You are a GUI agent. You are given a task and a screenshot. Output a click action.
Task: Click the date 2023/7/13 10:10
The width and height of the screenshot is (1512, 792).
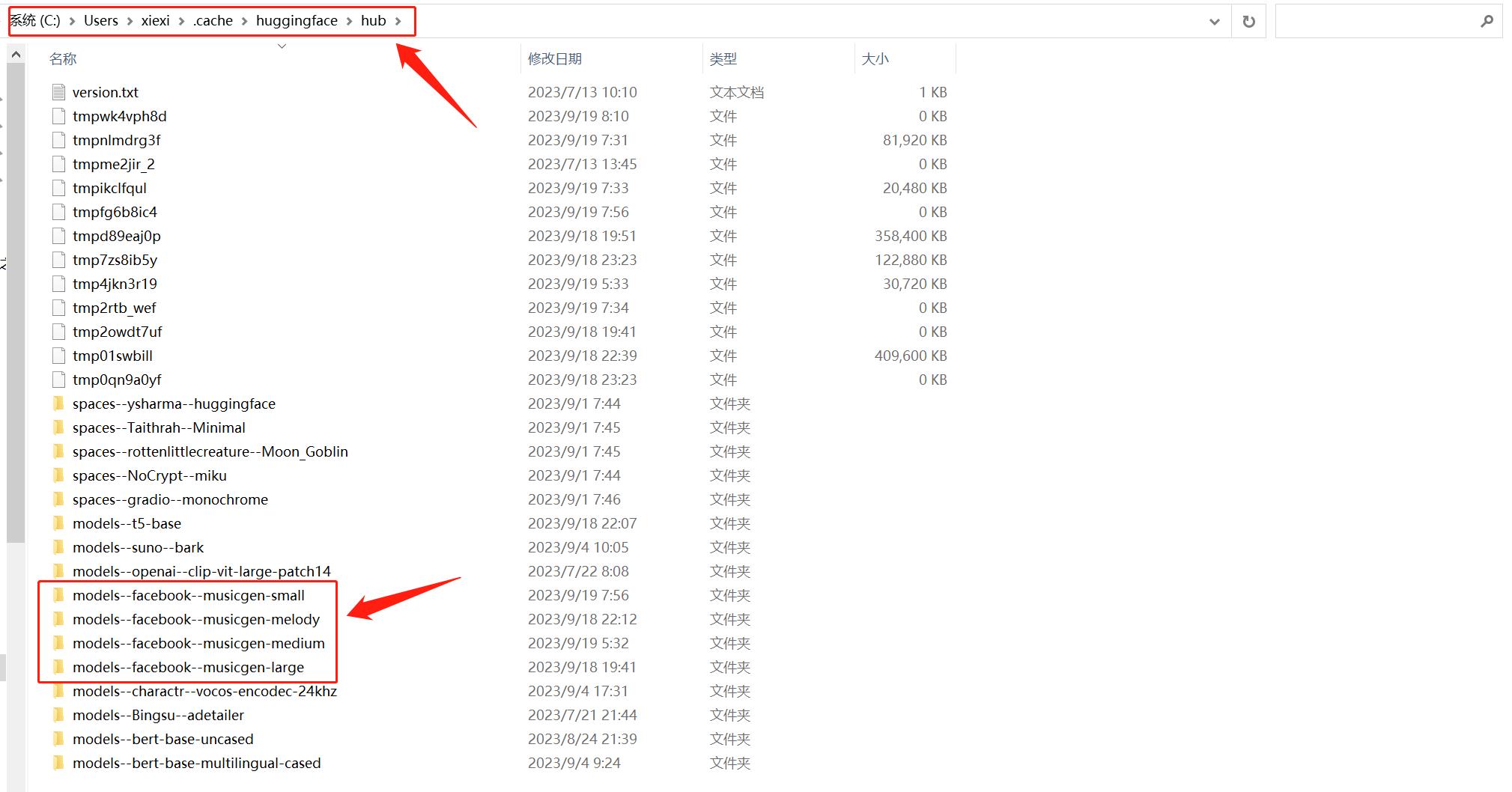pyautogui.click(x=583, y=92)
